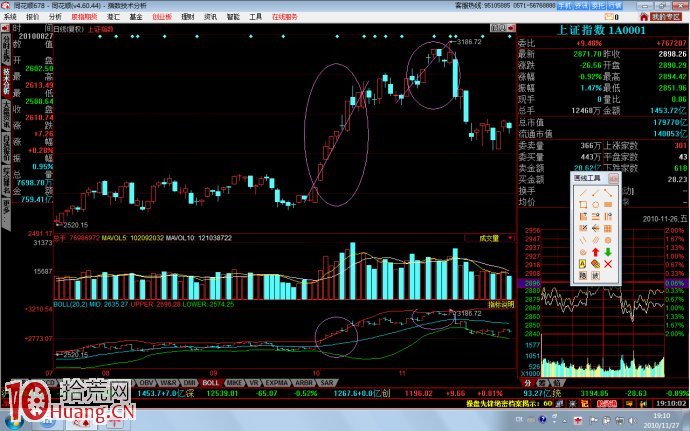
Task: Click the taskbar volume speaker icon
Action: coord(631,420)
